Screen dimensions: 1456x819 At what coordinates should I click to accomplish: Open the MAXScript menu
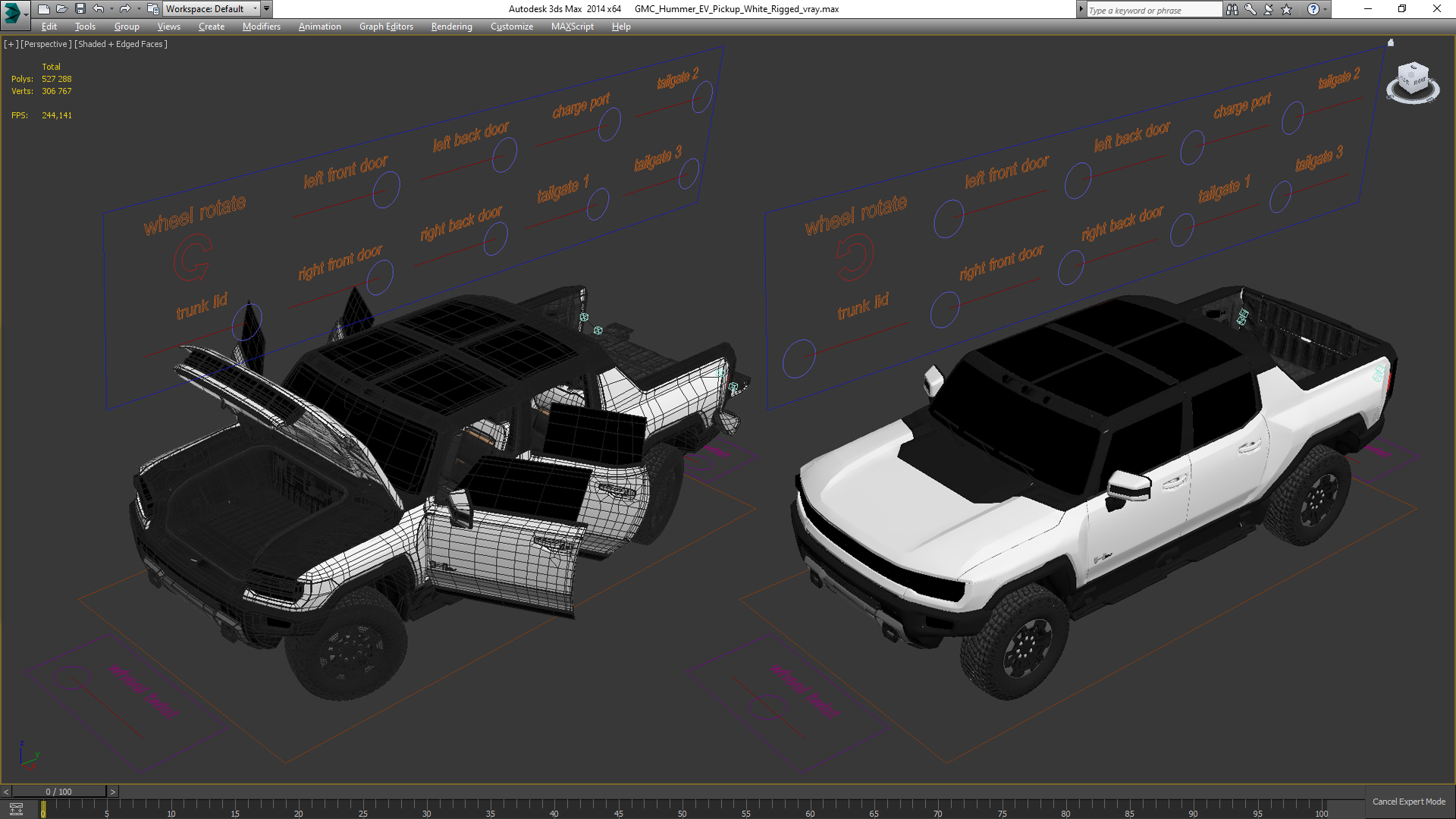[x=572, y=27]
